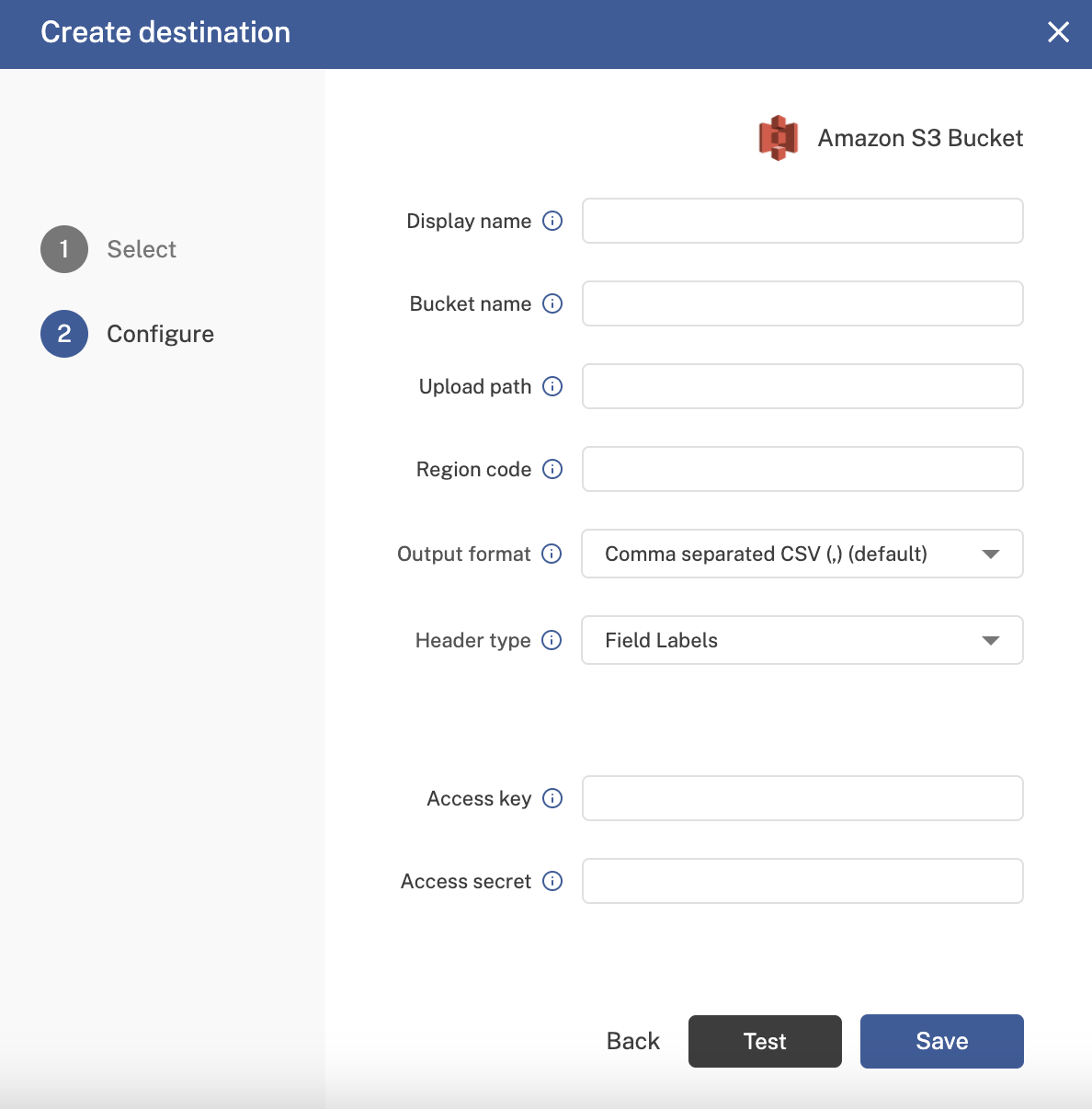The height and width of the screenshot is (1109, 1092).
Task: Click the Upload path info icon
Action: coord(552,386)
